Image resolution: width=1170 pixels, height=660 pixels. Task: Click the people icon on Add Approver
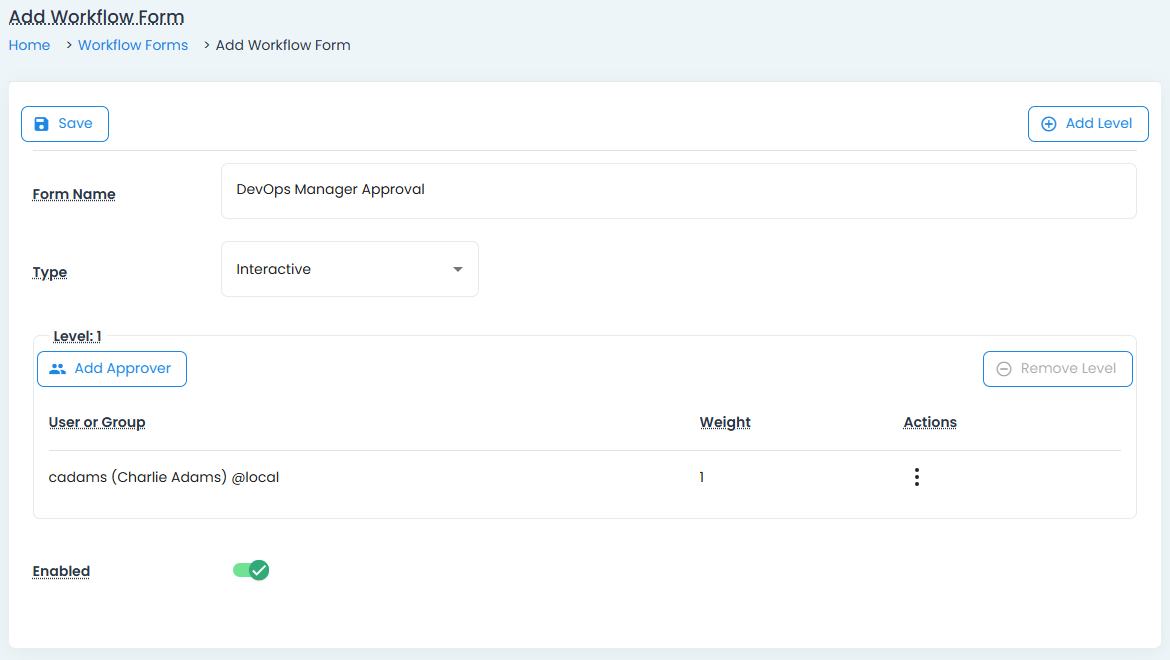[x=57, y=369]
